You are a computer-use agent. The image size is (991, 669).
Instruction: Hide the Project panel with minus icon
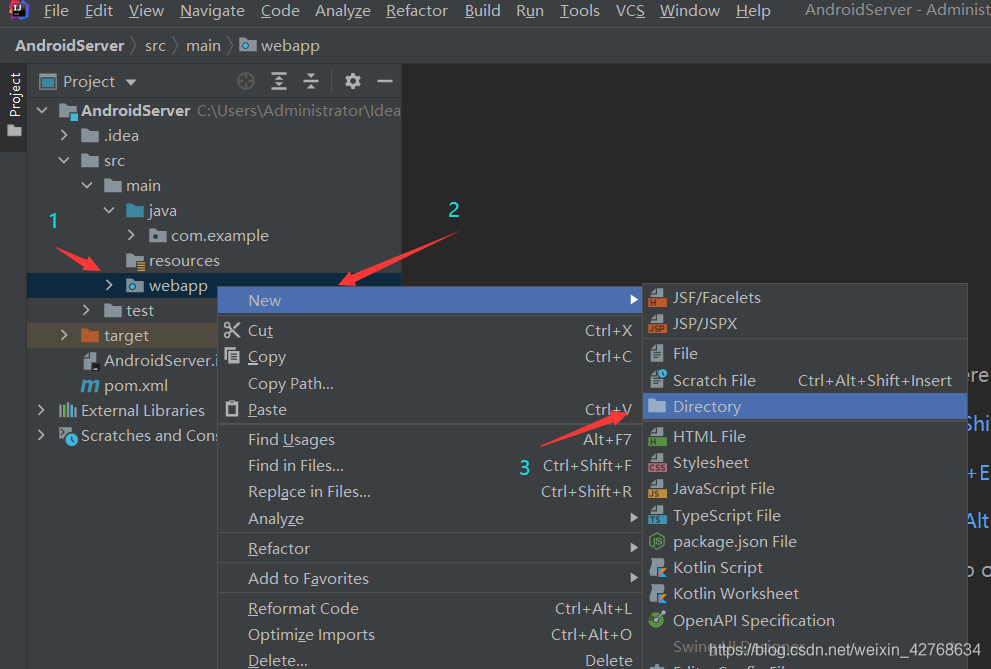385,81
